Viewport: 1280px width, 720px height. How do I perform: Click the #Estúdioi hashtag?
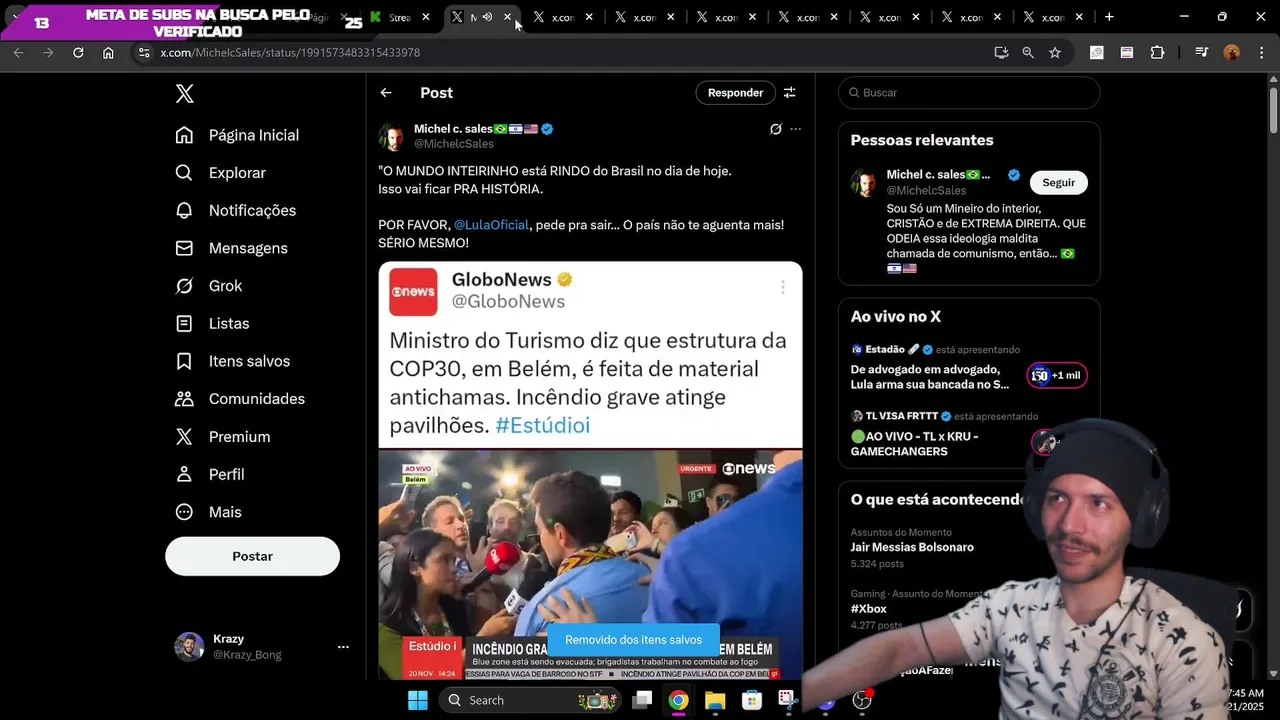point(542,425)
